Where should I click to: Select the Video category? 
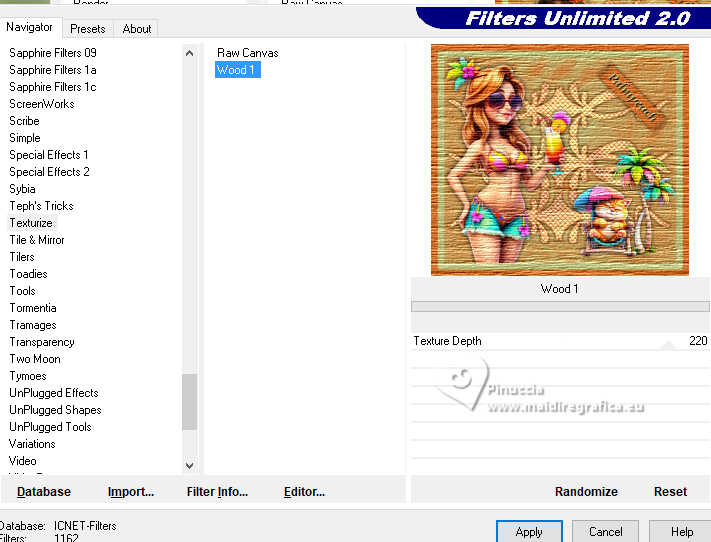22,461
